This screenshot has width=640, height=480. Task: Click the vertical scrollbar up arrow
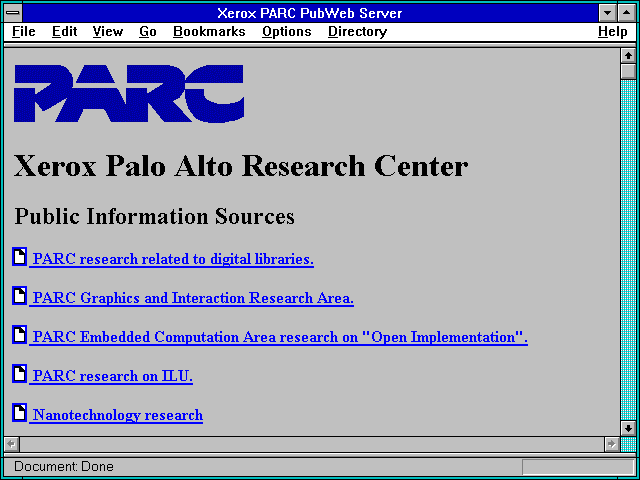click(x=628, y=56)
